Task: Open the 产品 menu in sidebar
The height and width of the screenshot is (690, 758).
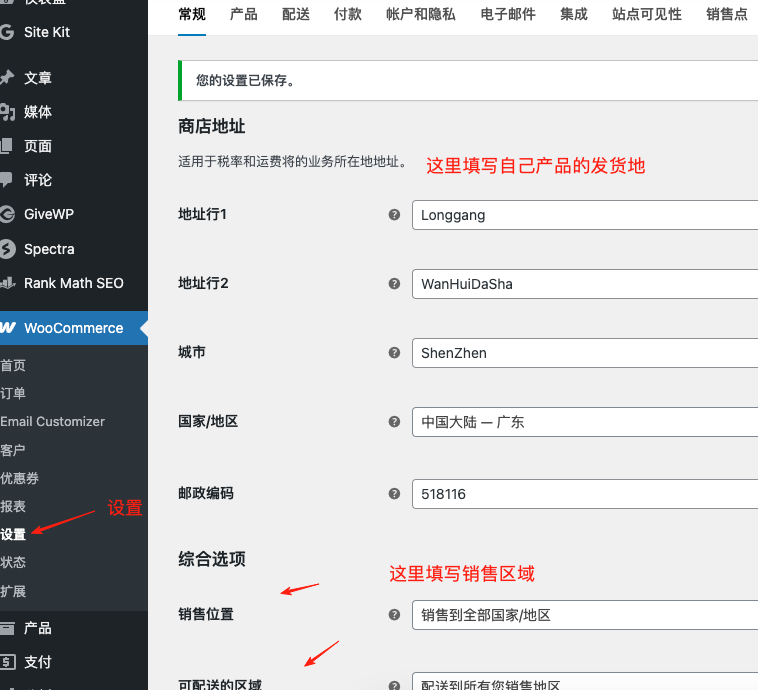Action: pyautogui.click(x=38, y=628)
